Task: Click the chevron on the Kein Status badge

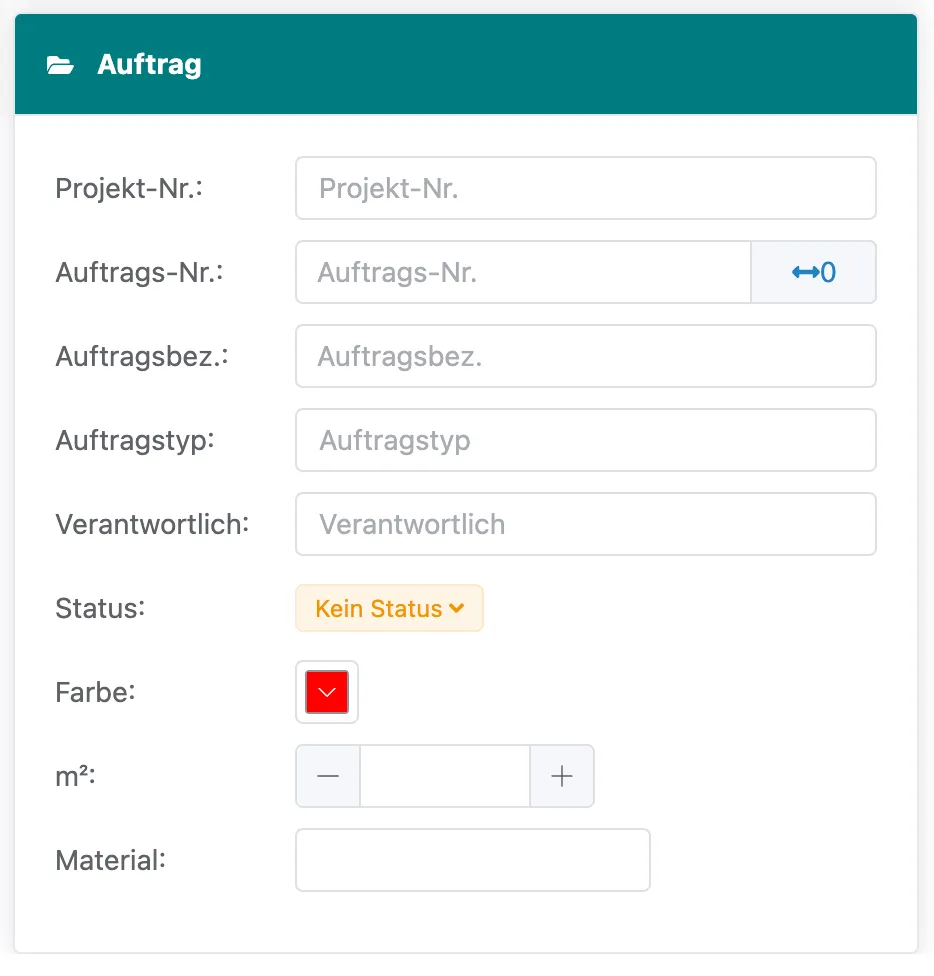Action: click(x=458, y=608)
